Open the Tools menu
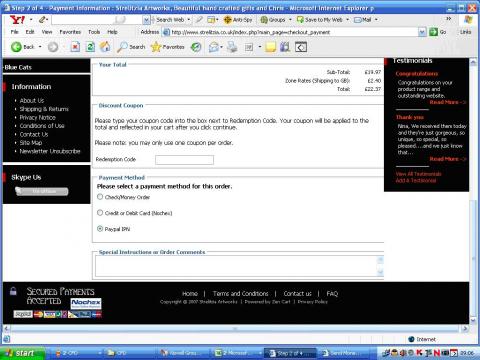This screenshot has width=480, height=360. [x=94, y=32]
